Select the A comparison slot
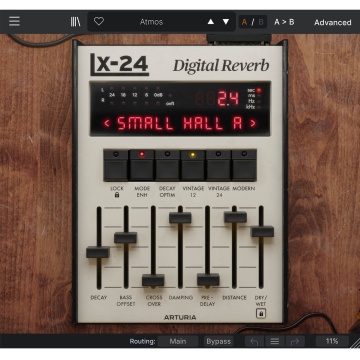The image size is (360, 360). 245,22
